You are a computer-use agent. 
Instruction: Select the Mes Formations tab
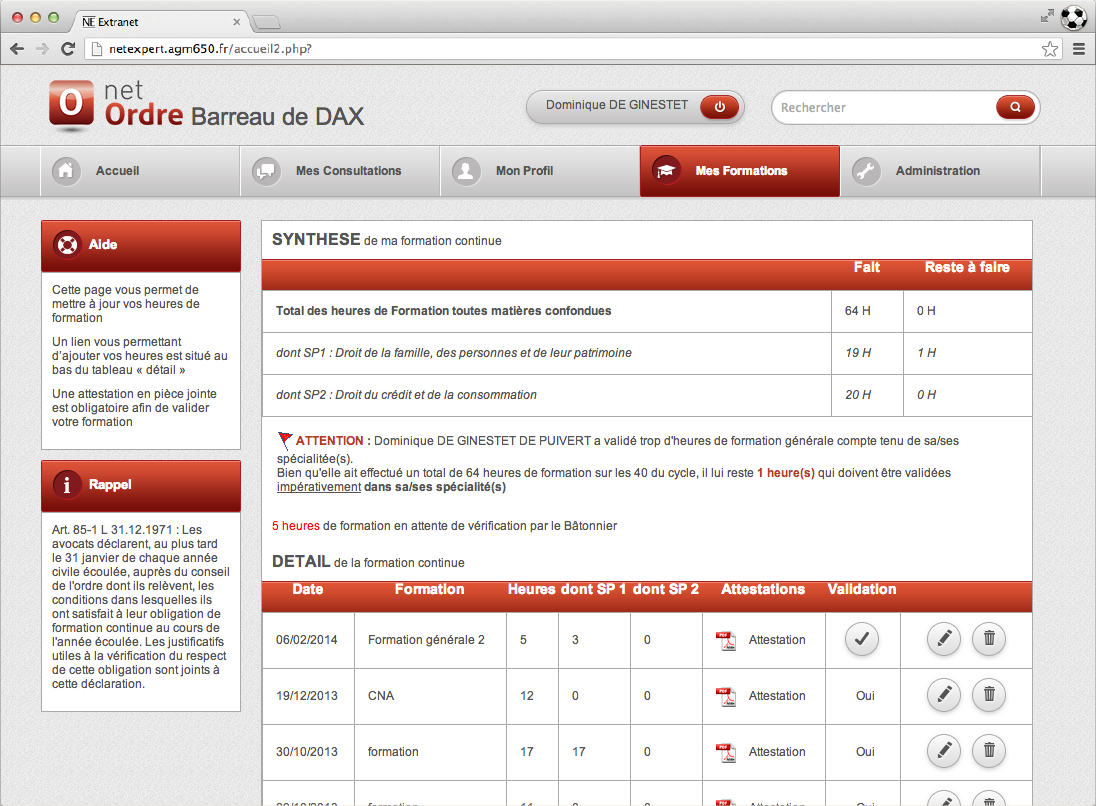740,171
